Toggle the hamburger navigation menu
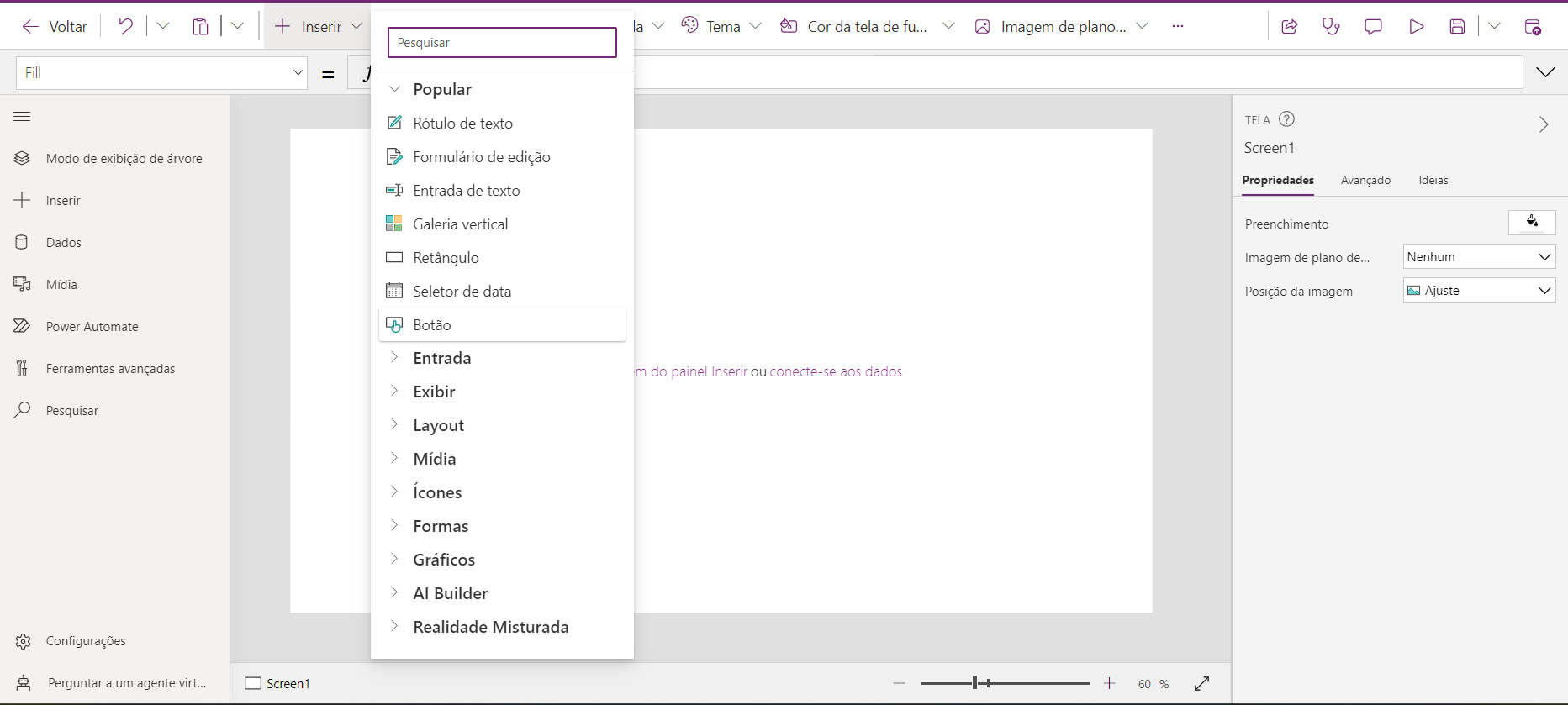1568x705 pixels. (x=22, y=117)
